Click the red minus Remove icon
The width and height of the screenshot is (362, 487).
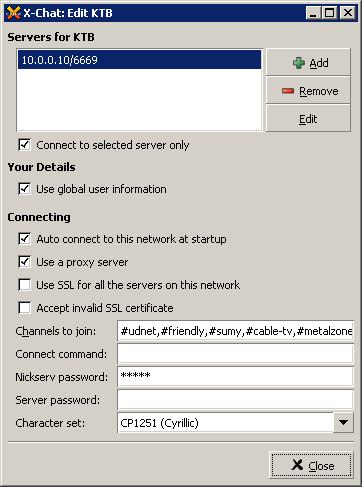[288, 91]
